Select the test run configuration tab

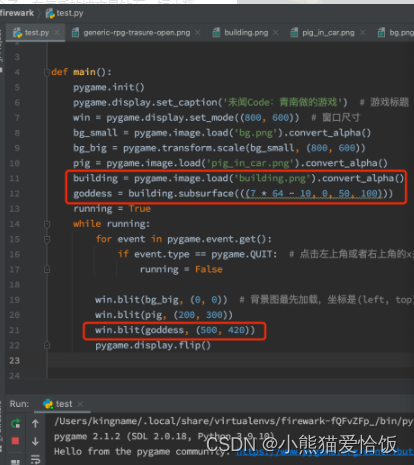64,404
